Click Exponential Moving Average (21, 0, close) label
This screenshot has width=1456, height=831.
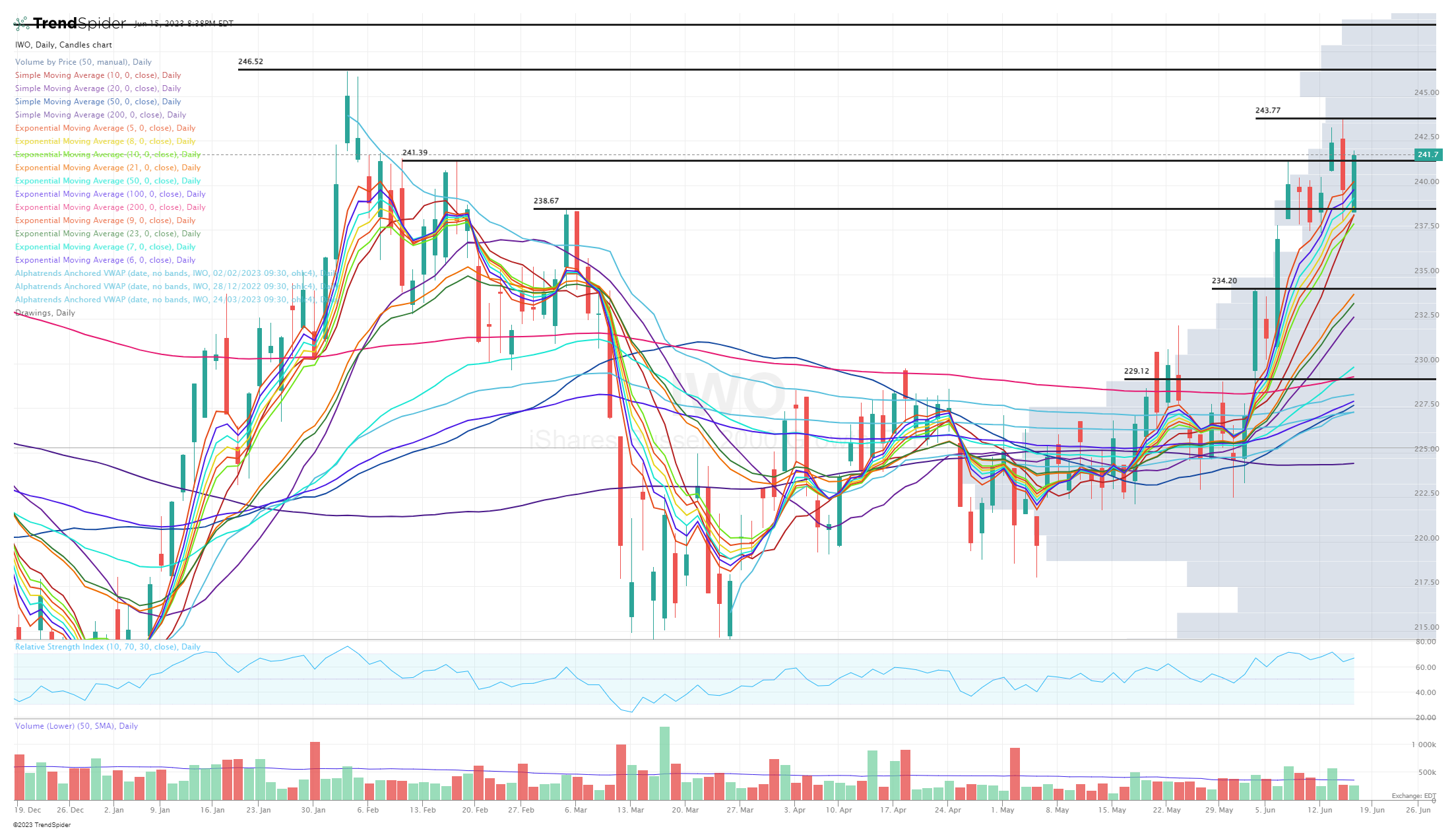[108, 168]
